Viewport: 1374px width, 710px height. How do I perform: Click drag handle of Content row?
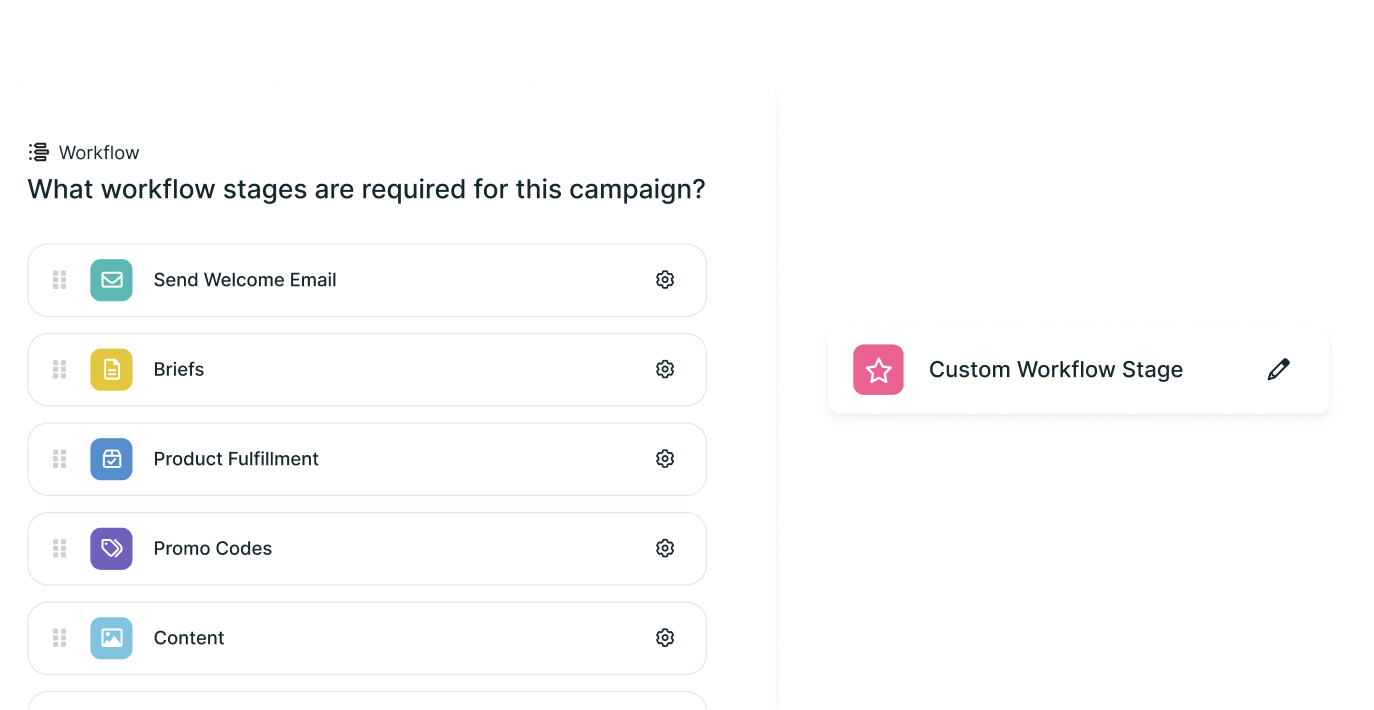coord(59,638)
